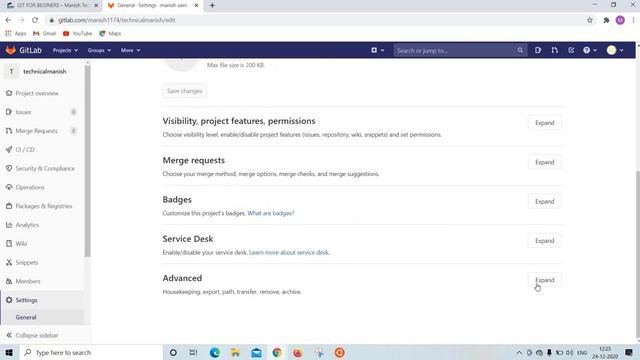Click the Windows taskbar search box
The height and width of the screenshot is (360, 640).
click(91, 353)
